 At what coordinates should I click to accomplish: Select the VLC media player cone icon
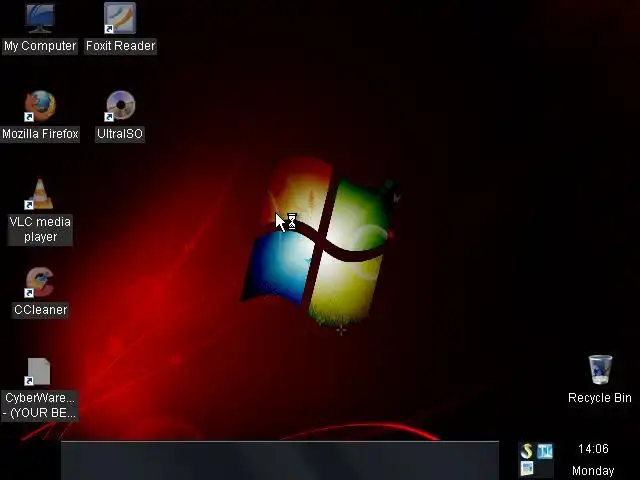39,194
